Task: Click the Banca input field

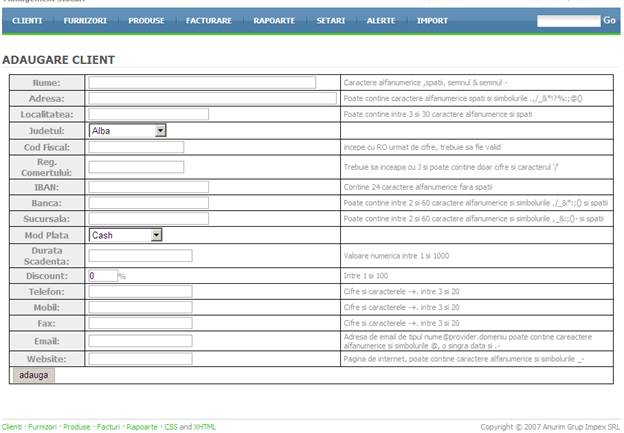Action: [x=148, y=203]
